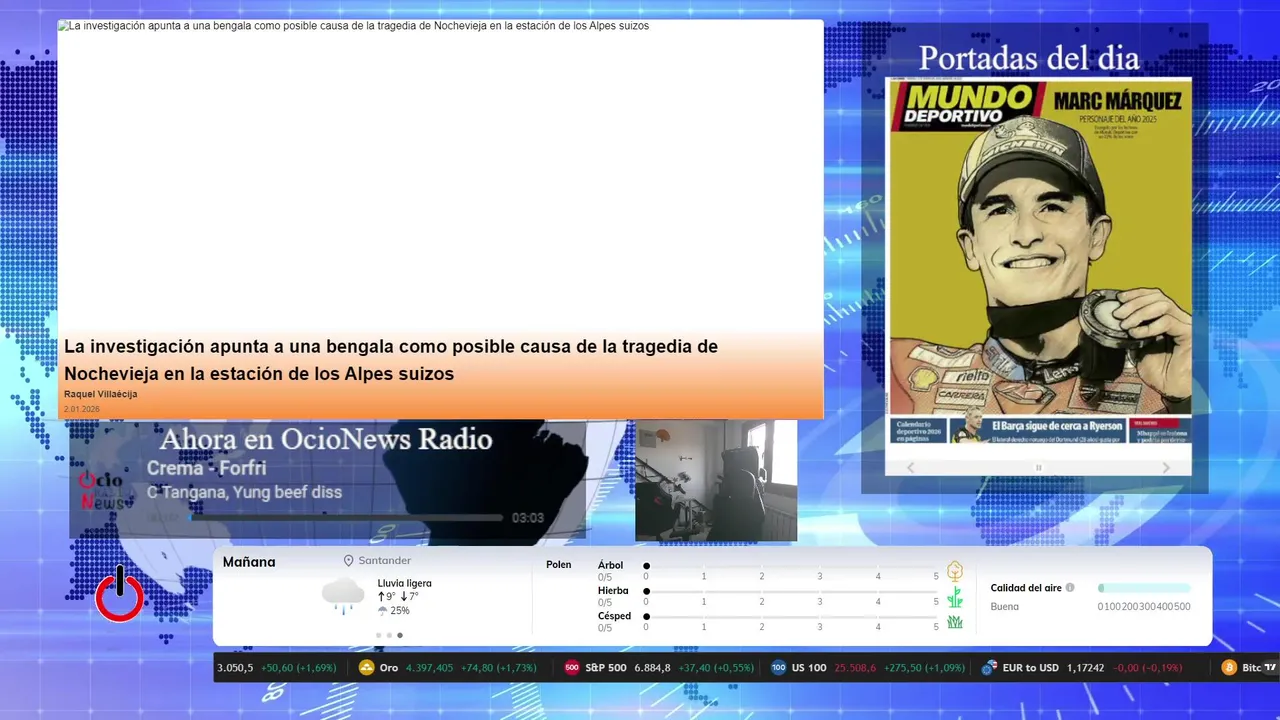Click the Árbol pollen level slider

(791, 567)
